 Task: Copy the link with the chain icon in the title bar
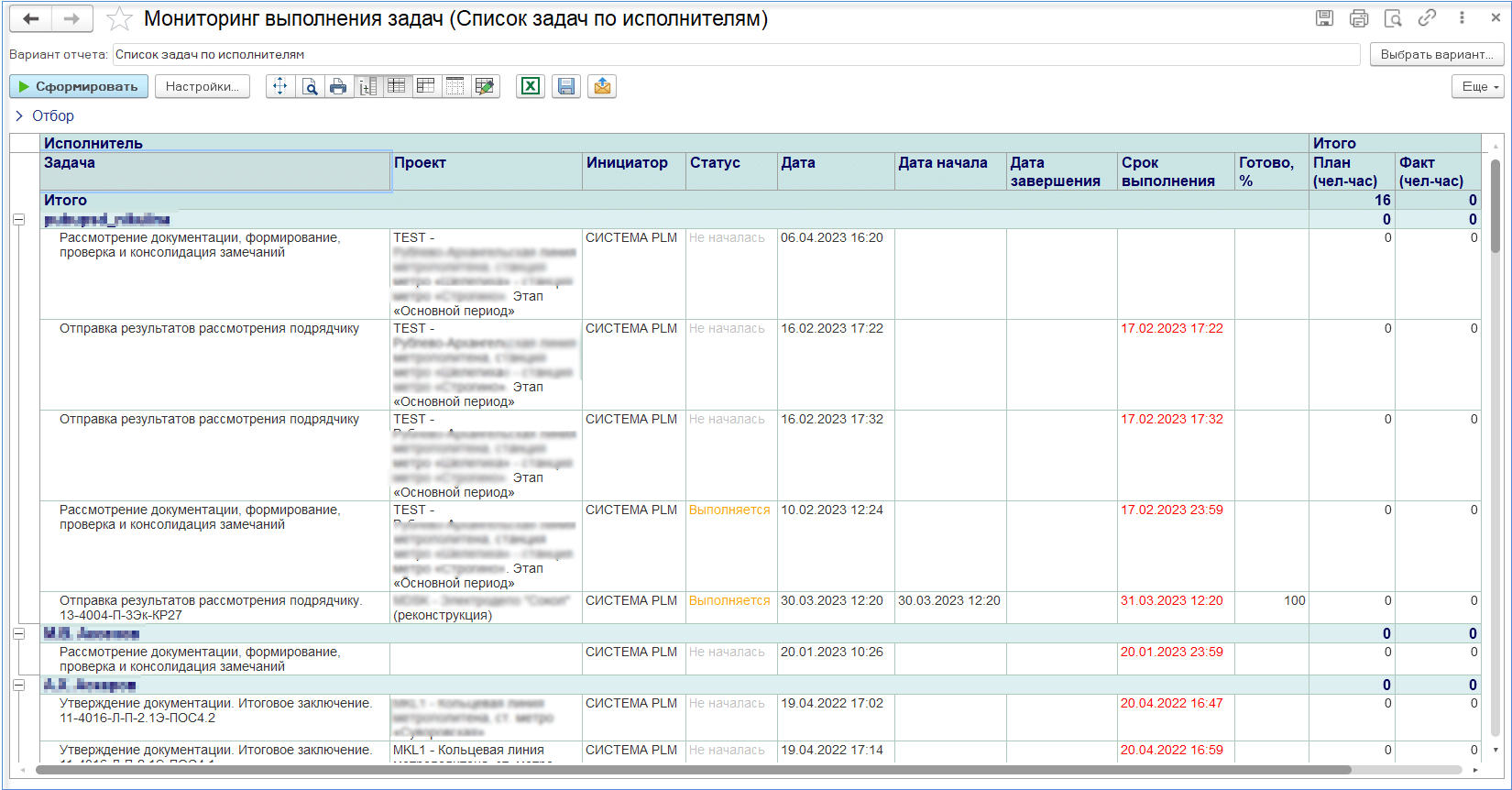click(x=1427, y=18)
